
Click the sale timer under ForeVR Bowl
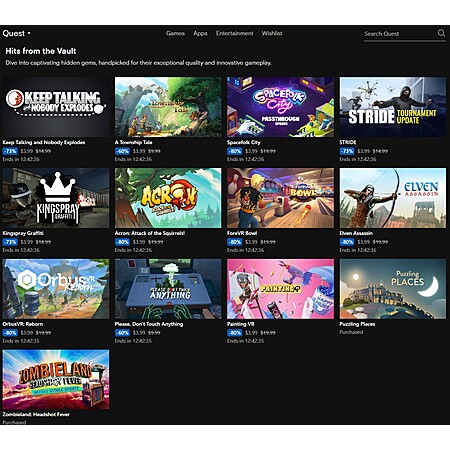pyautogui.click(x=245, y=250)
